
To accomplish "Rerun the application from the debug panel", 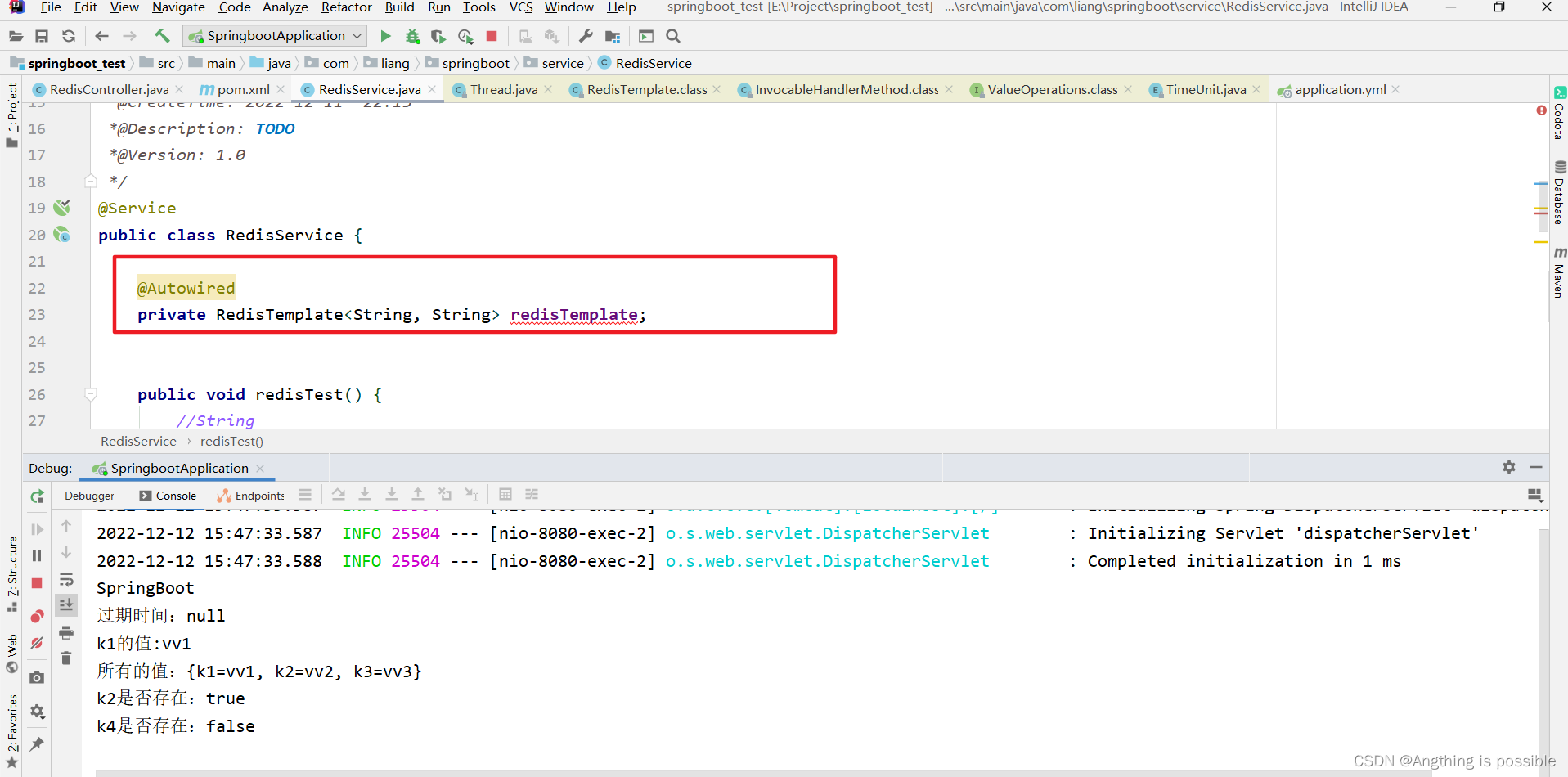I will point(37,496).
